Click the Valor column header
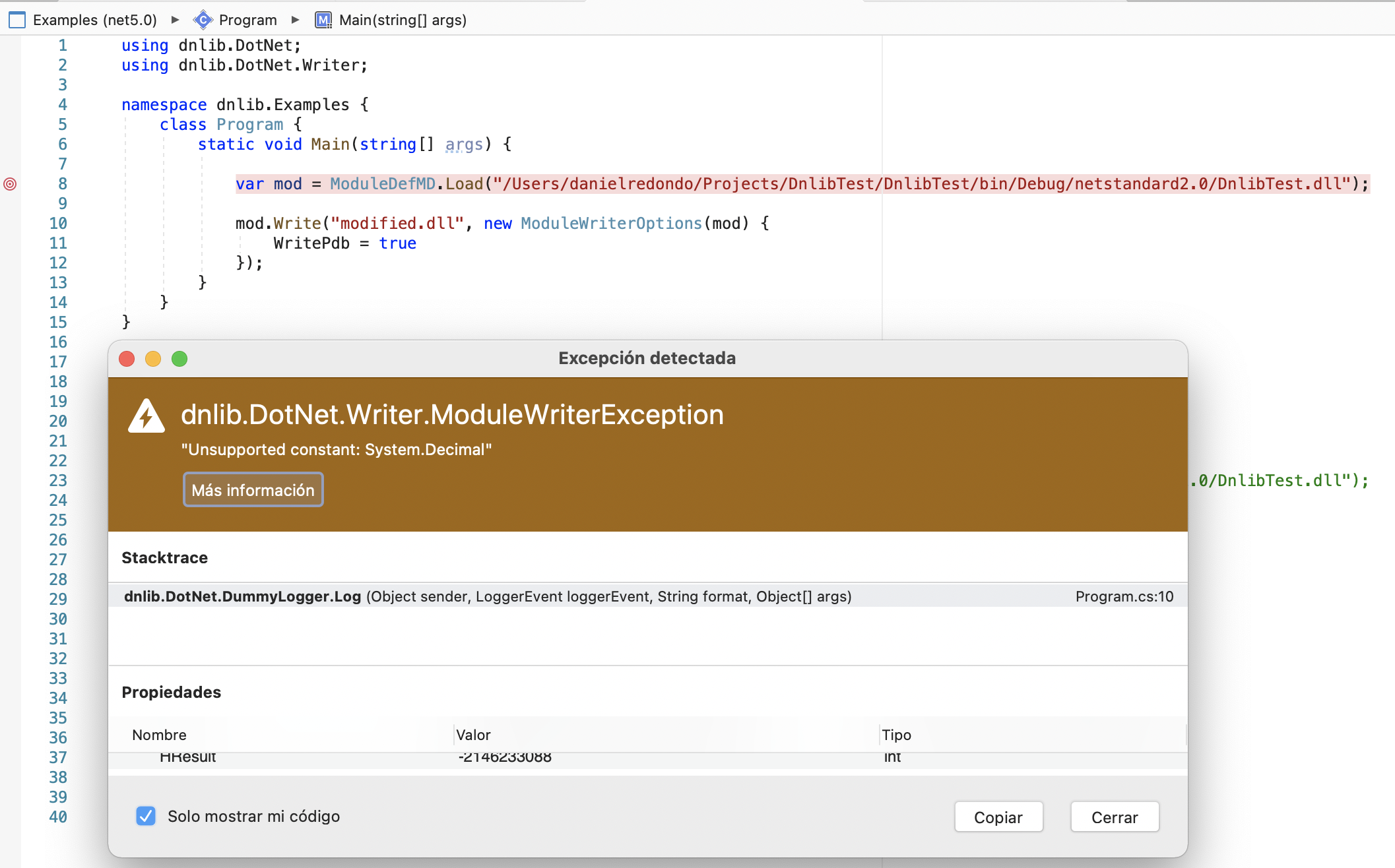The height and width of the screenshot is (868, 1395). click(473, 735)
